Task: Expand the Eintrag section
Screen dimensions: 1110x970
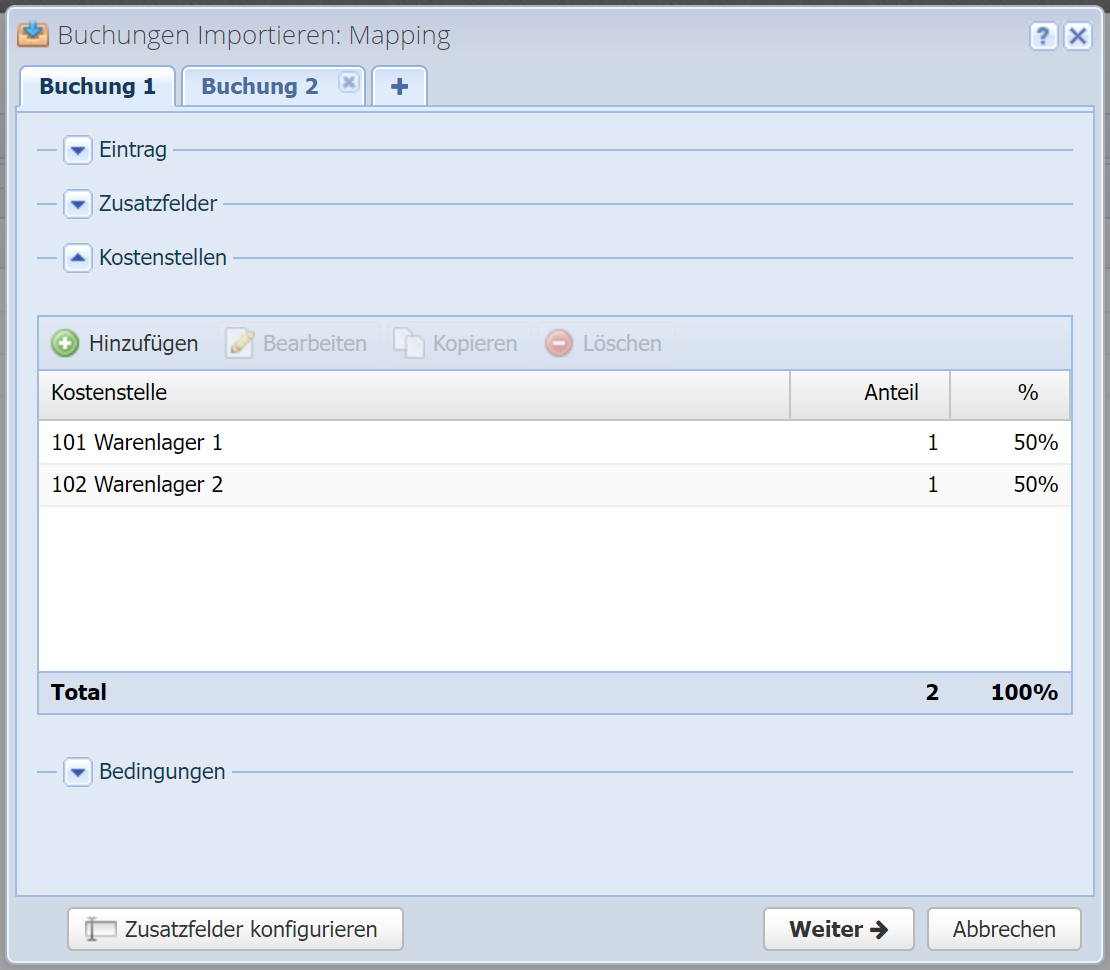Action: 78,151
